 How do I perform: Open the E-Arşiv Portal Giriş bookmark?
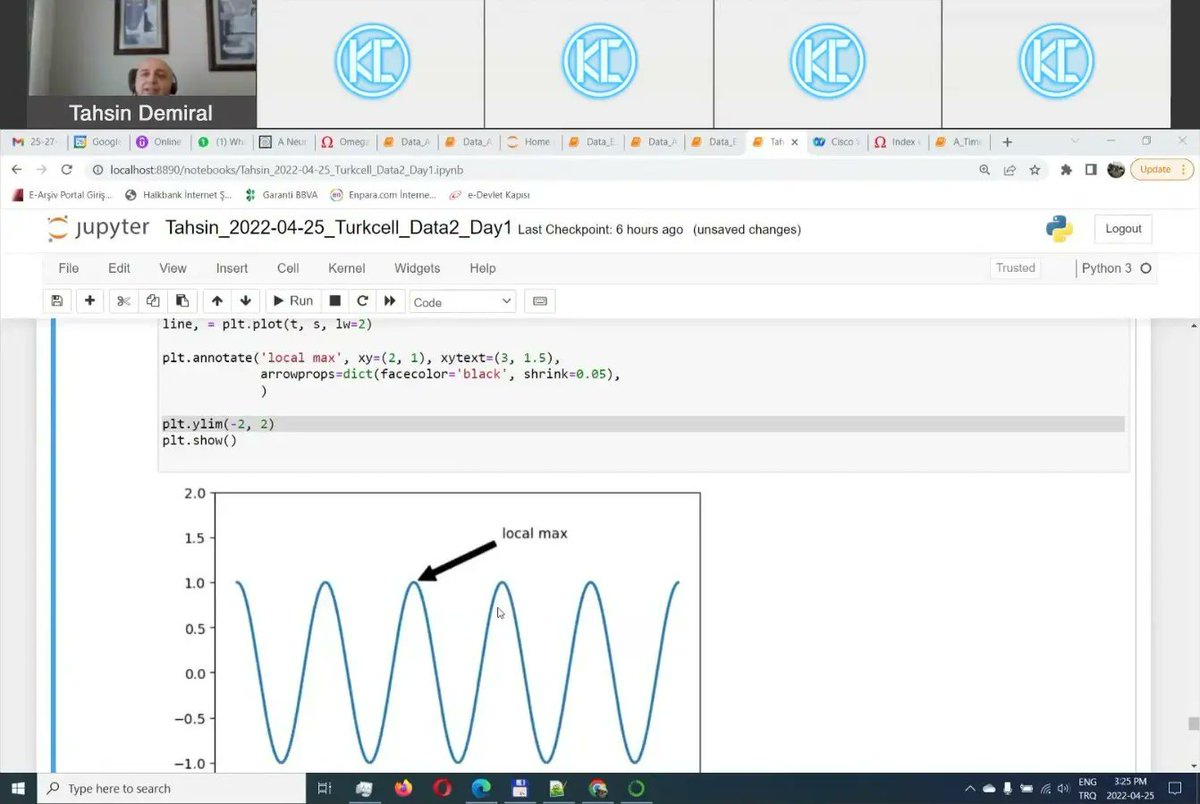click(62, 195)
